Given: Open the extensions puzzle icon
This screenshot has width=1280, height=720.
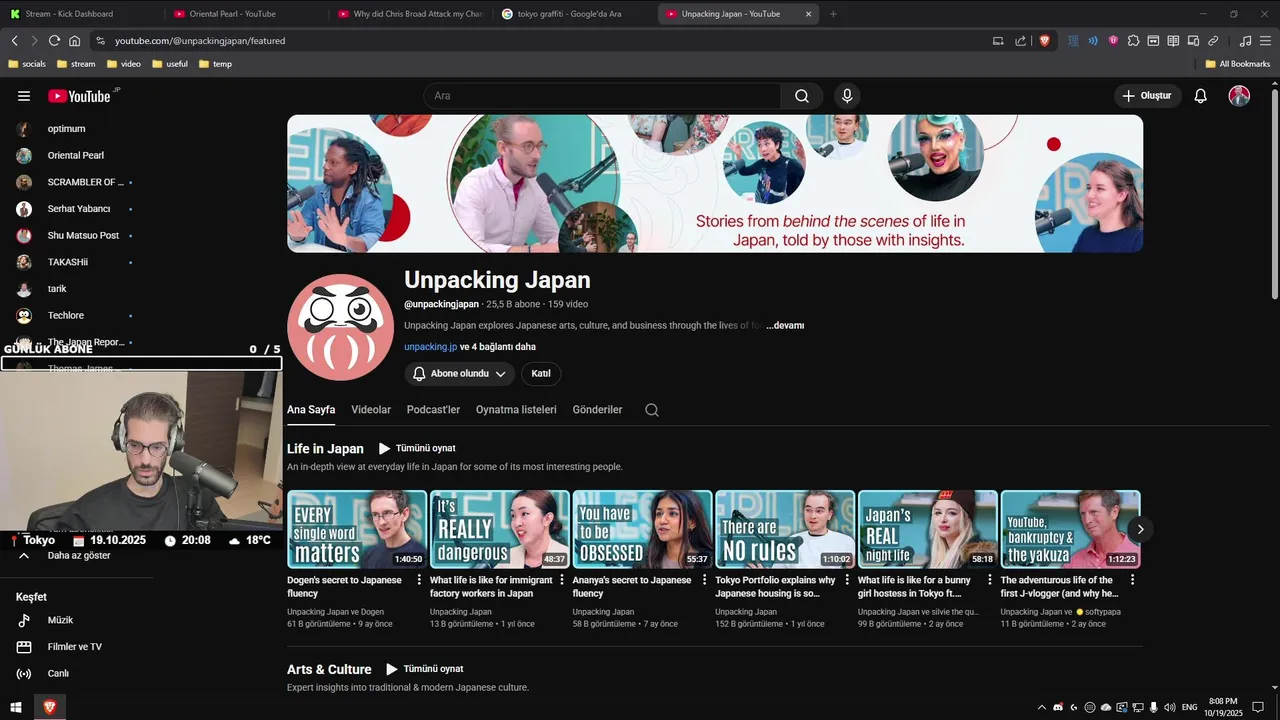Looking at the screenshot, I should 1133,41.
